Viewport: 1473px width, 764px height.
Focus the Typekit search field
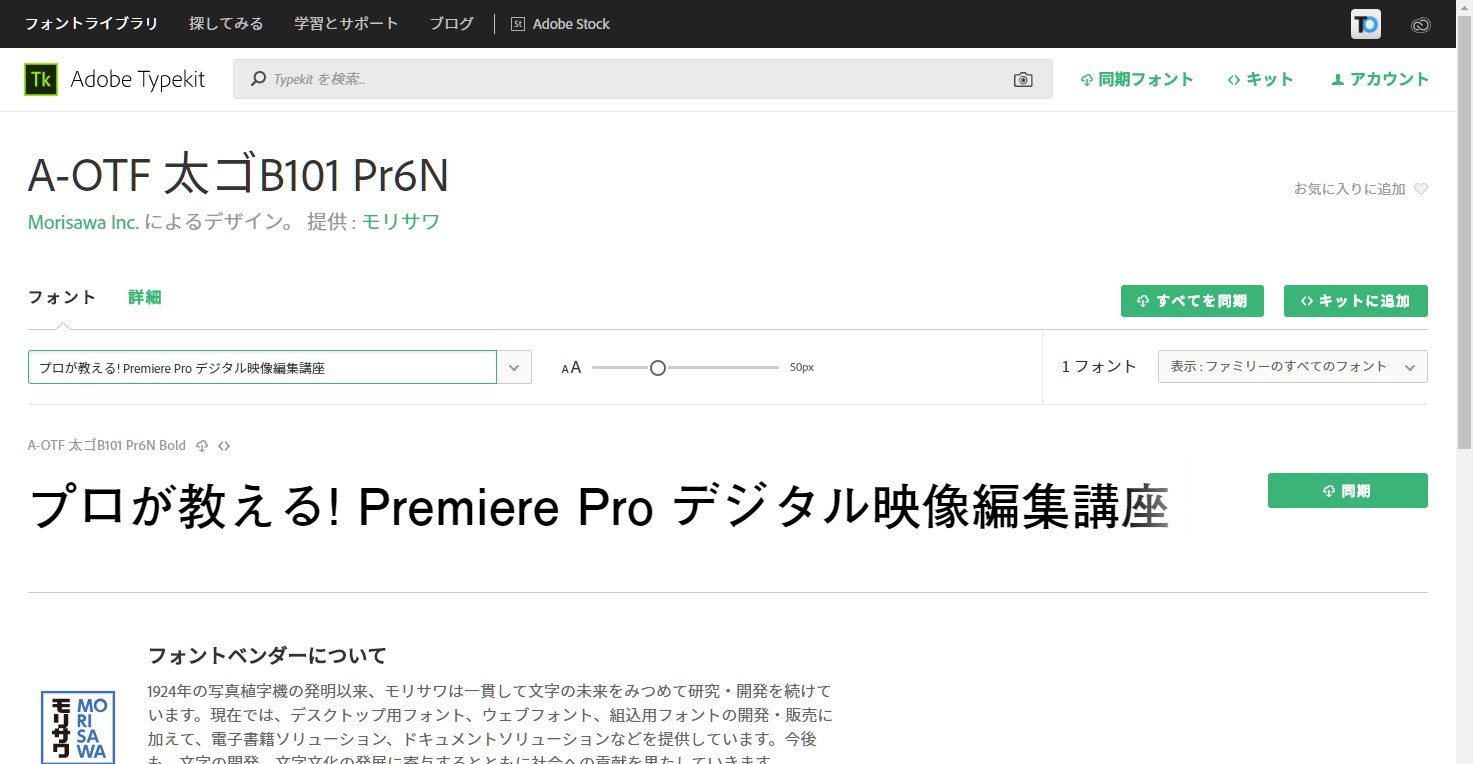643,79
